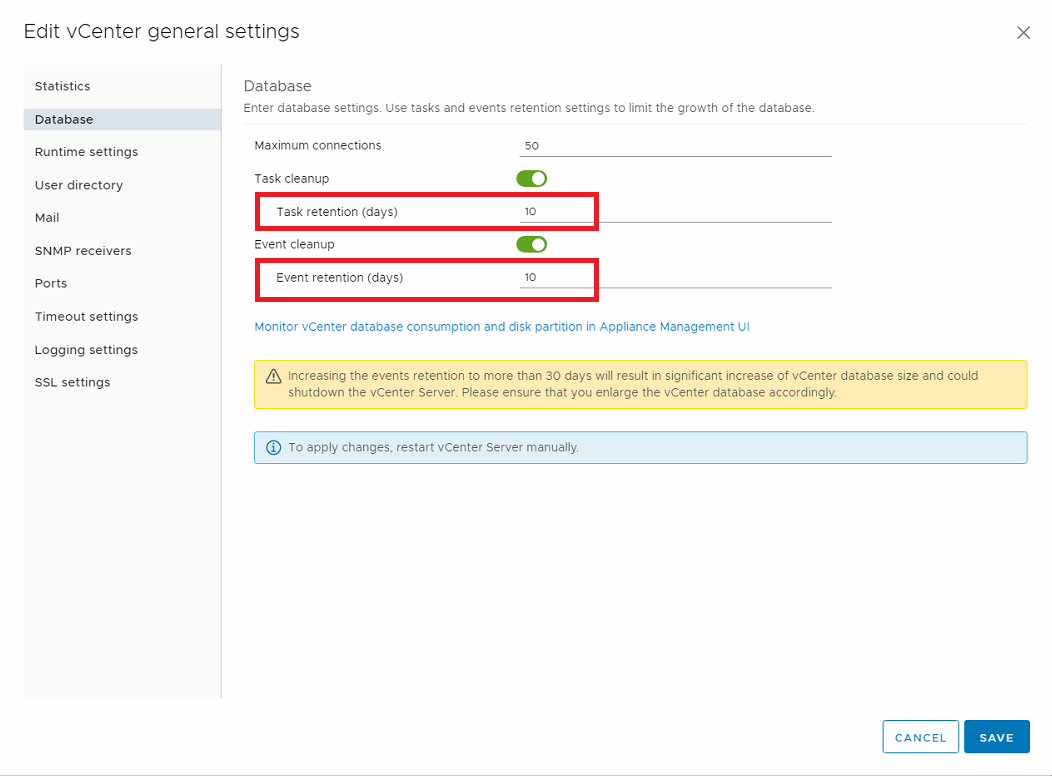Click the Maximum connections label
Image resolution: width=1052 pixels, height=776 pixels.
click(x=318, y=146)
